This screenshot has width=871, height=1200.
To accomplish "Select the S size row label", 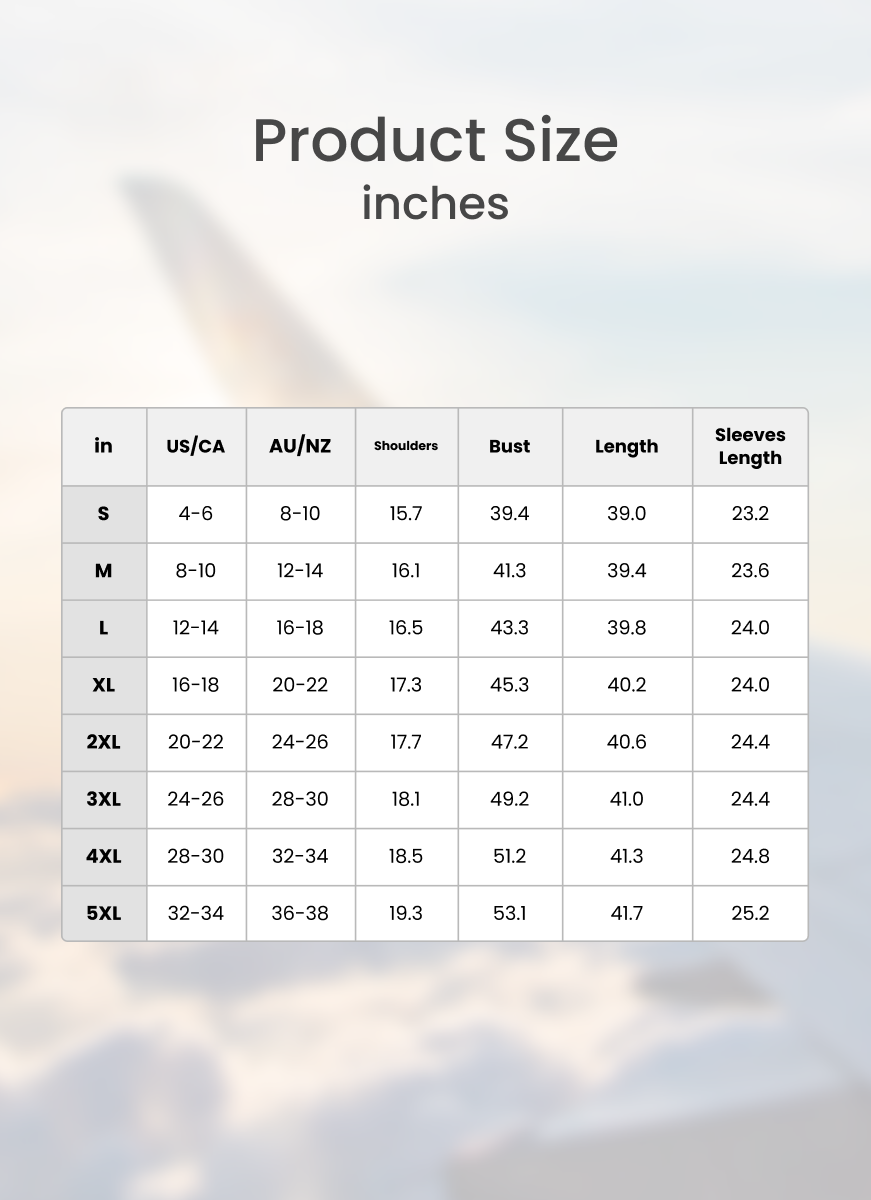I will (104, 514).
